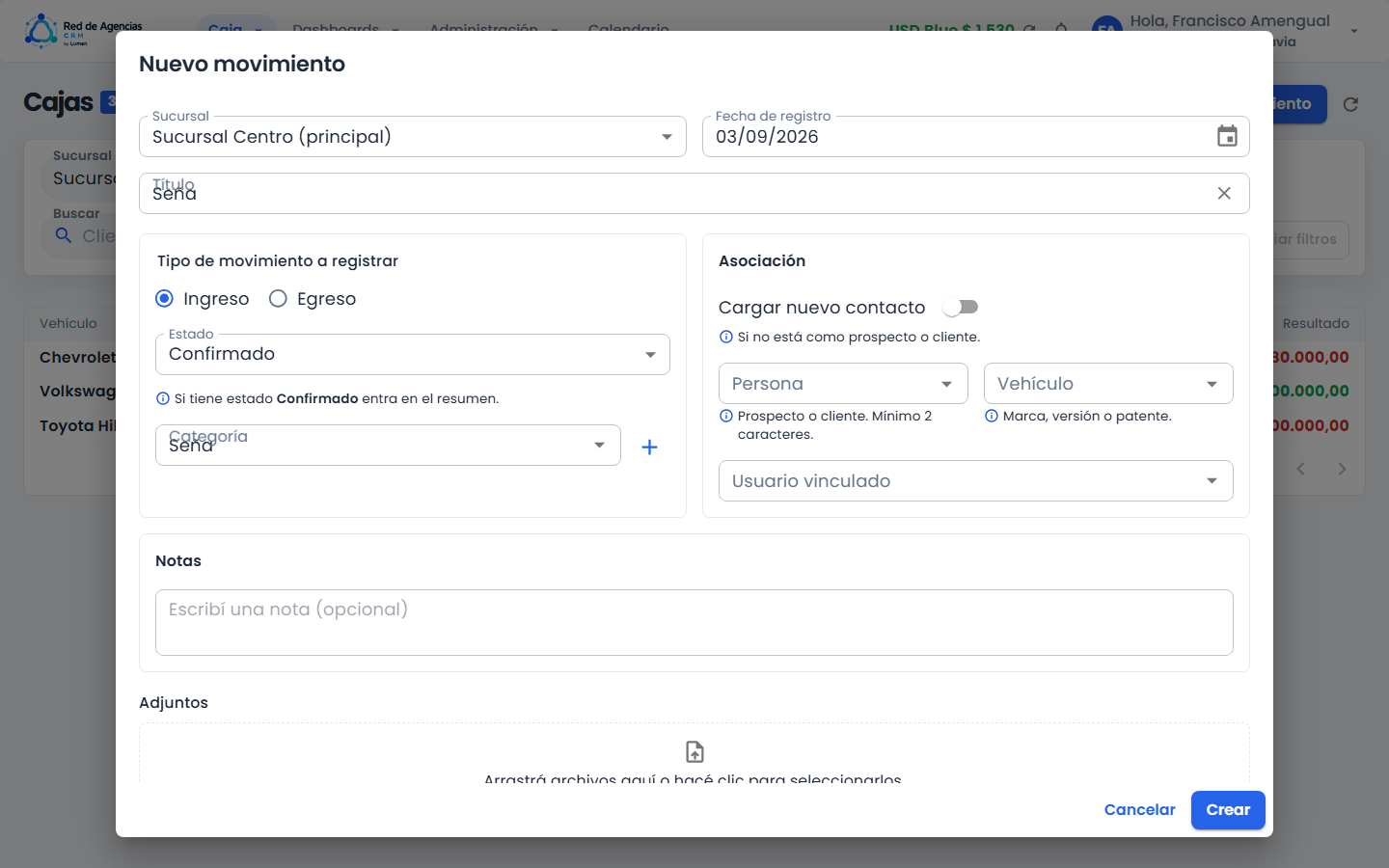Select the Egreso radio button
Screen dimensions: 1389x868
[x=278, y=299]
